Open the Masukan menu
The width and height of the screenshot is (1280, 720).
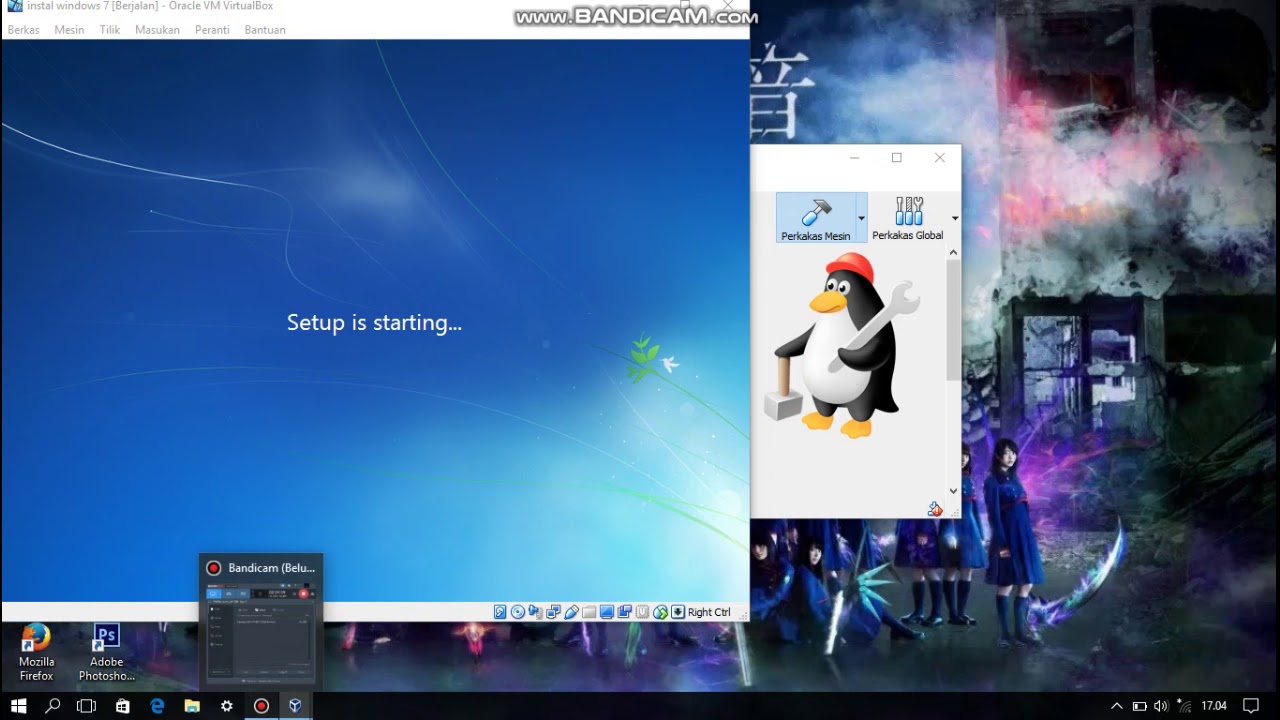click(x=157, y=30)
